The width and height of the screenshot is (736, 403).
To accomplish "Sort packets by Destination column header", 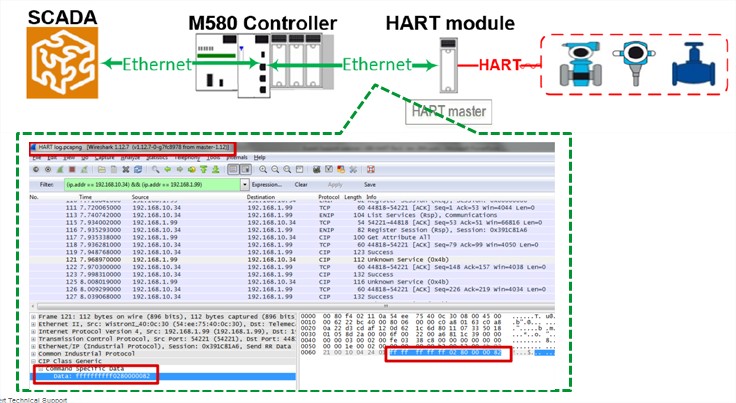I will [261, 197].
